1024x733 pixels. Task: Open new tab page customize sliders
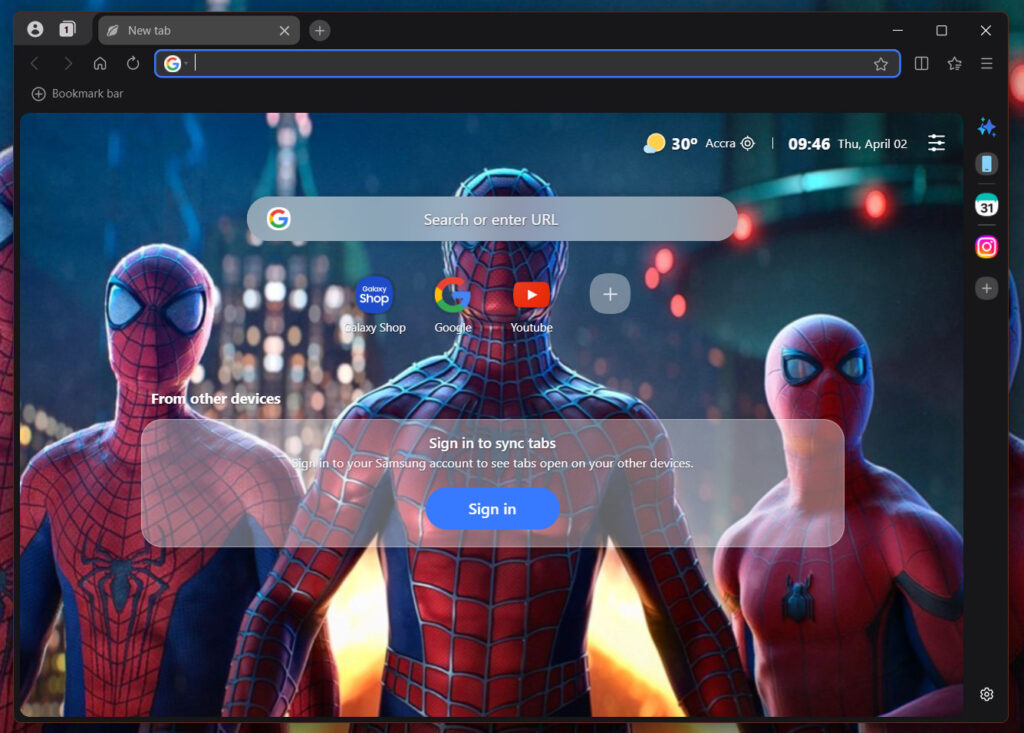[x=936, y=143]
